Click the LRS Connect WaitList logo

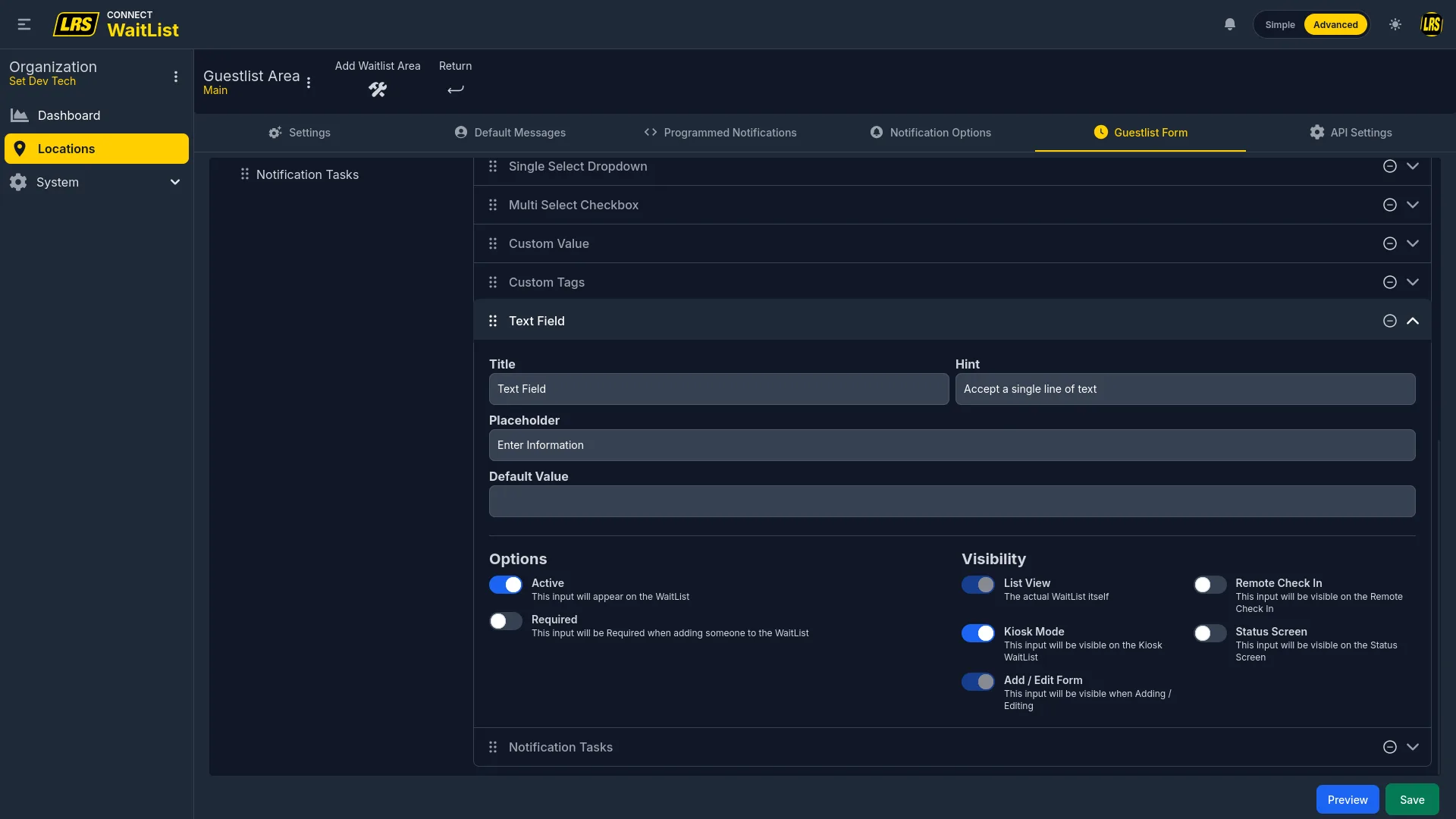pos(116,24)
